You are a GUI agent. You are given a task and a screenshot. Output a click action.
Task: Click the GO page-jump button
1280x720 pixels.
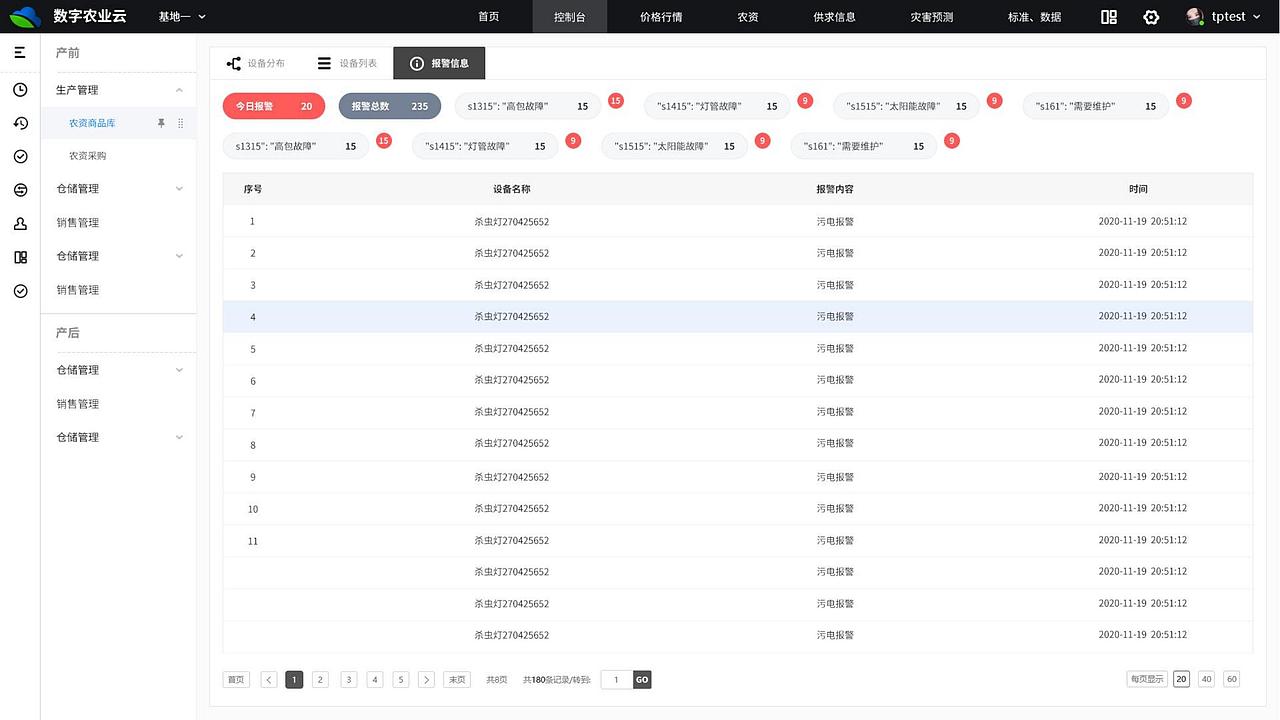coord(642,680)
